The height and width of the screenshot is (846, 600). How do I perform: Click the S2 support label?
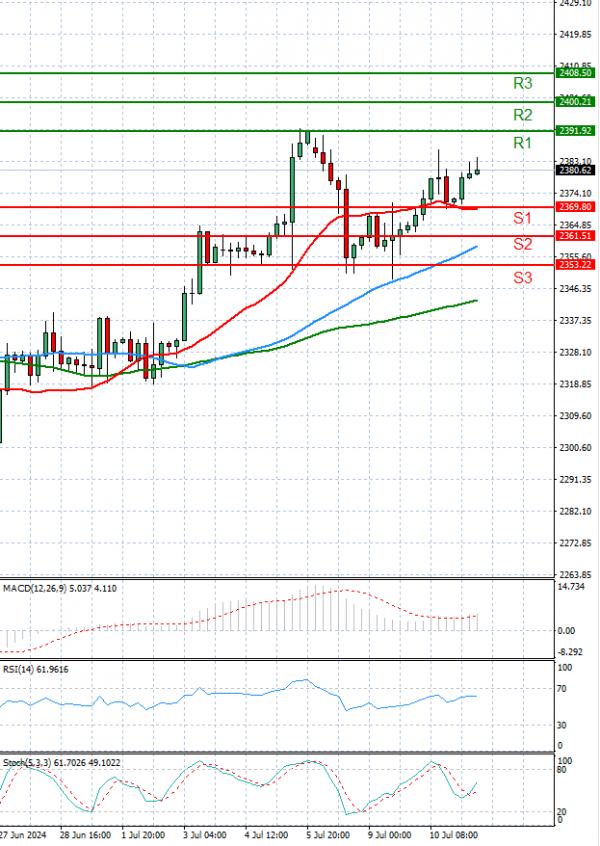[522, 244]
